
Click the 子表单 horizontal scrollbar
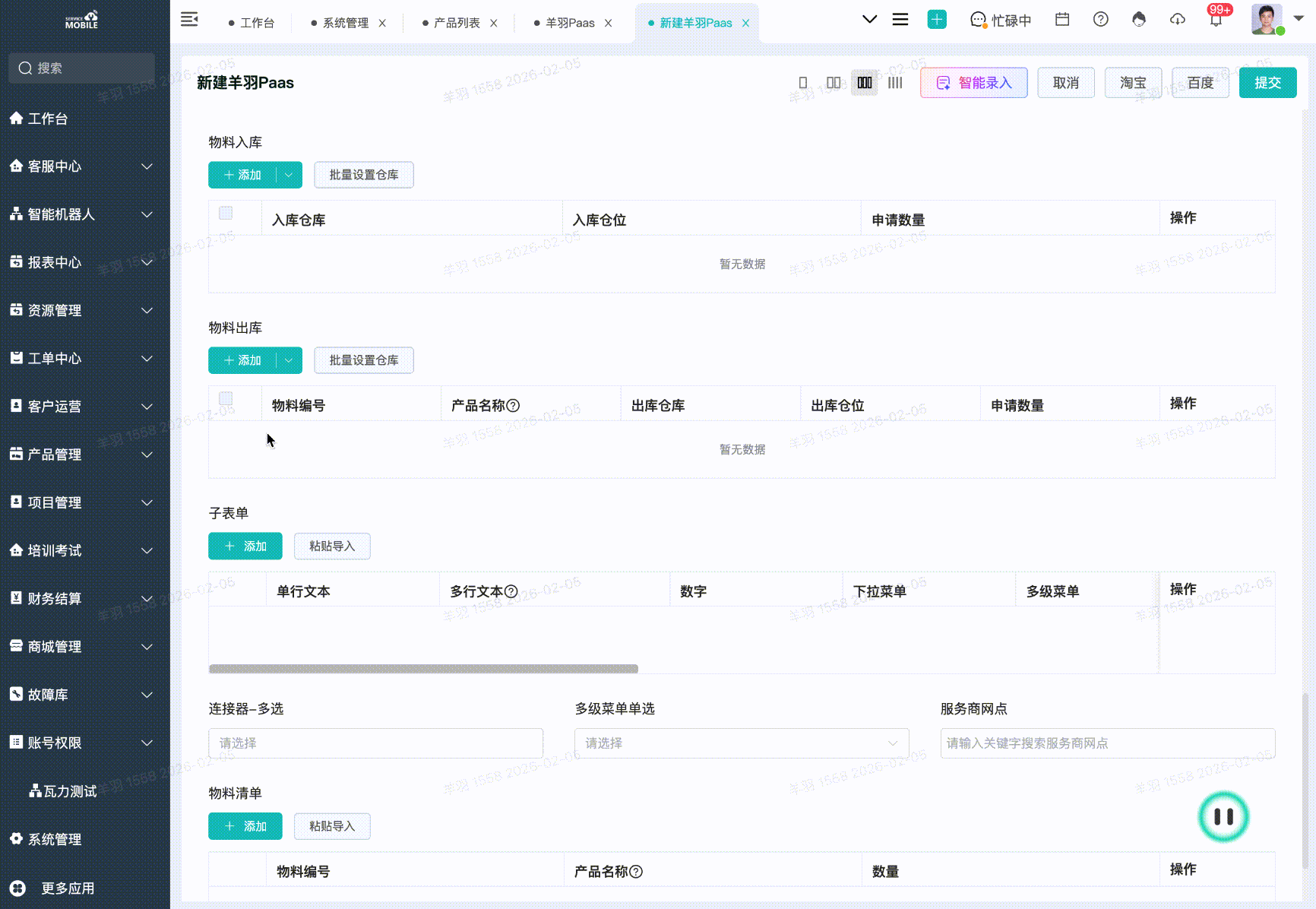[423, 669]
